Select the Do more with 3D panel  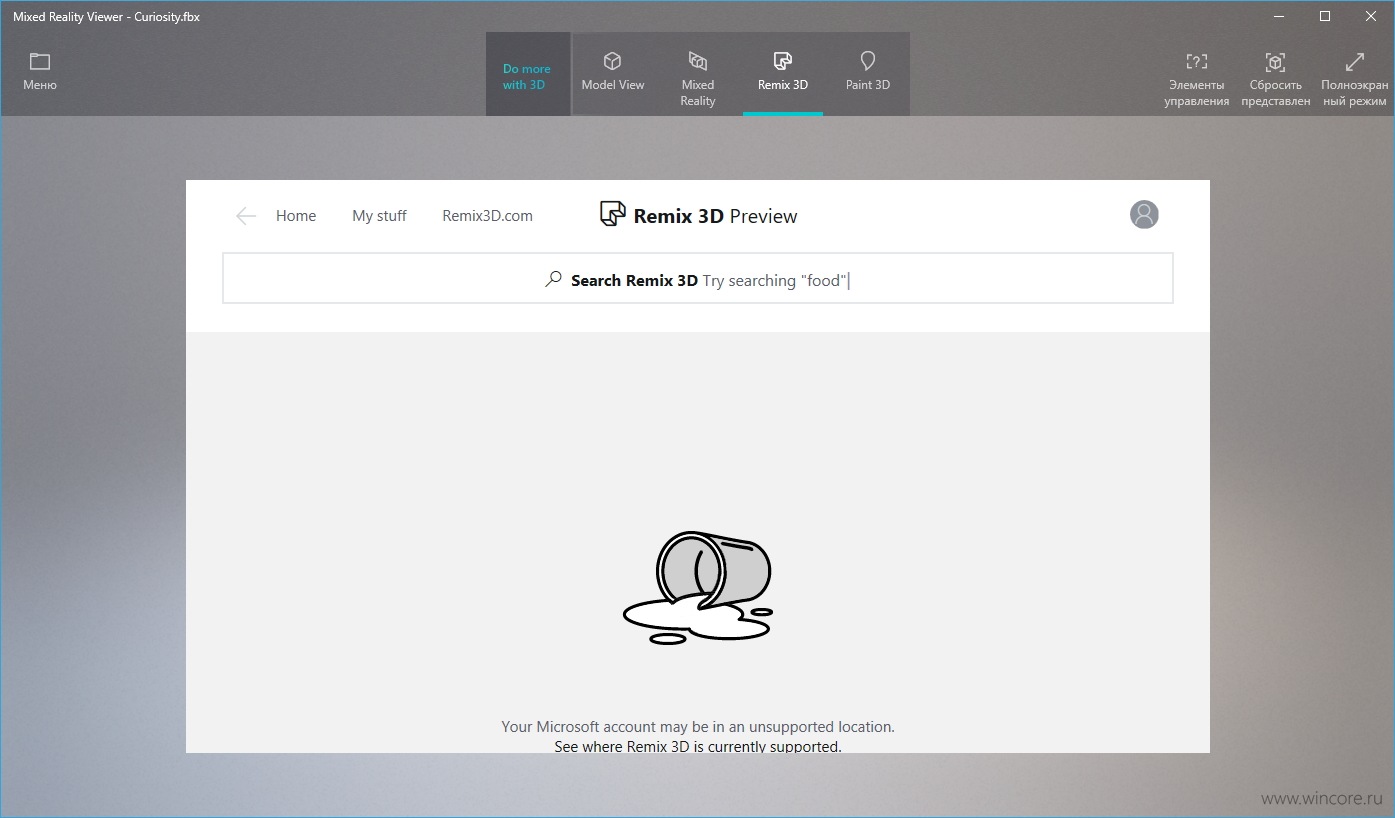527,76
